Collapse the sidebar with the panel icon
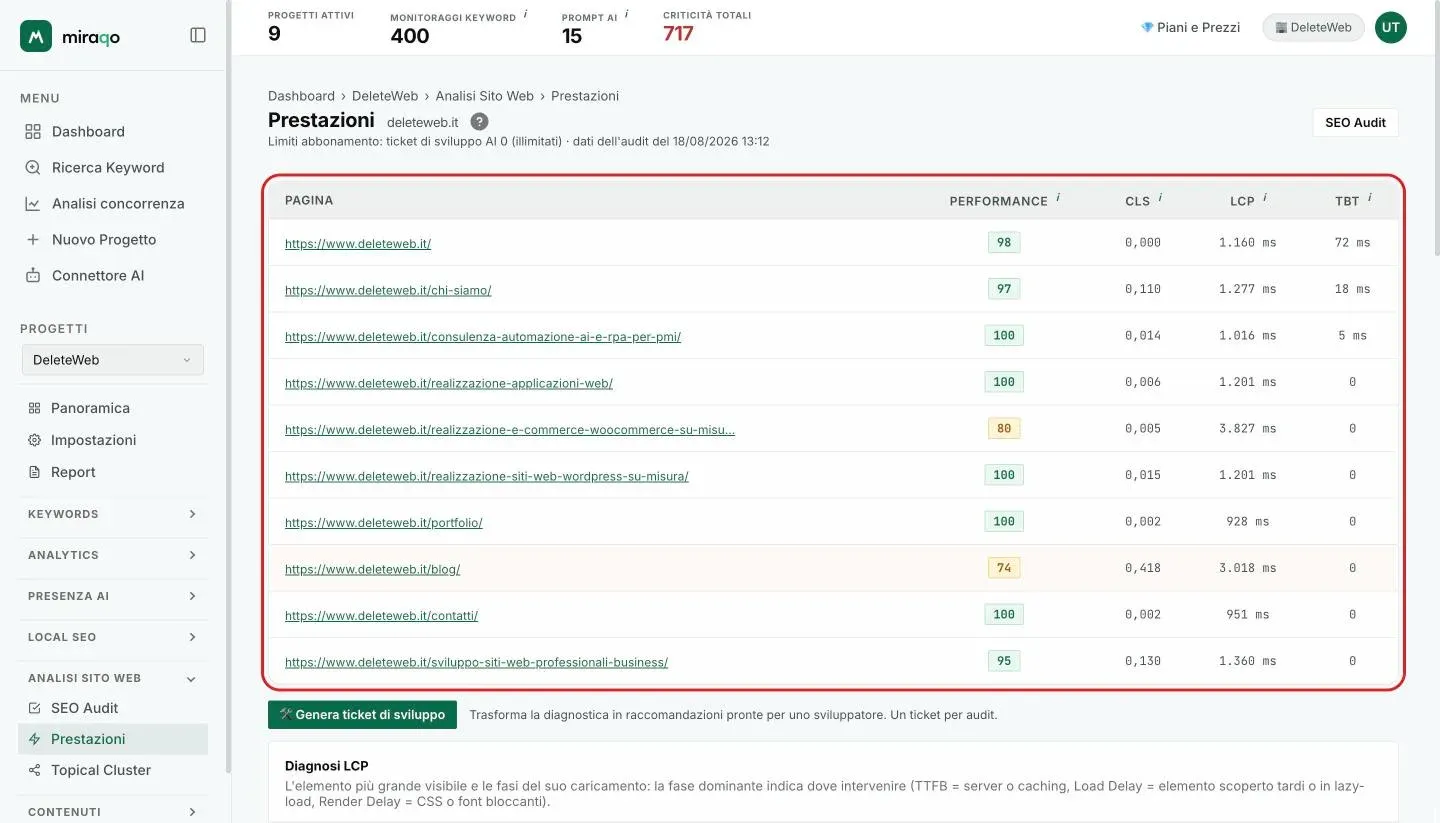Image resolution: width=1440 pixels, height=823 pixels. point(198,35)
